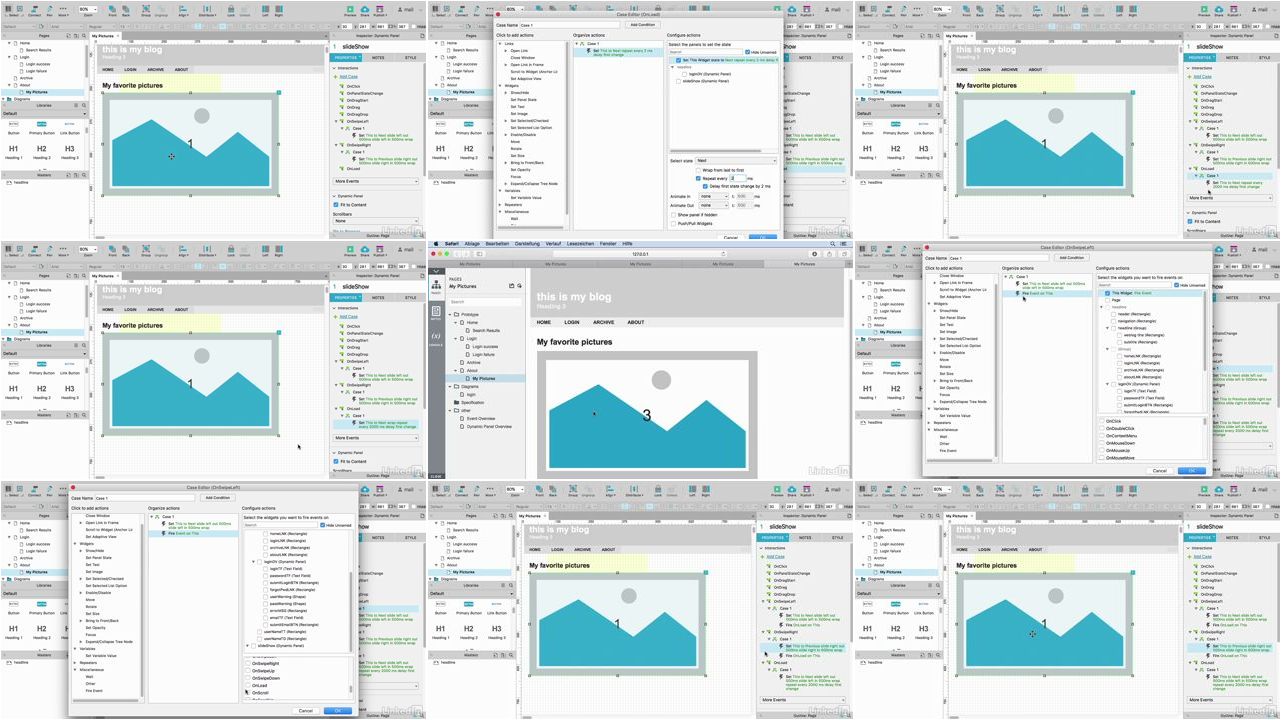Click horizontal scrollbar under OnLoad panels list

[x=716, y=151]
